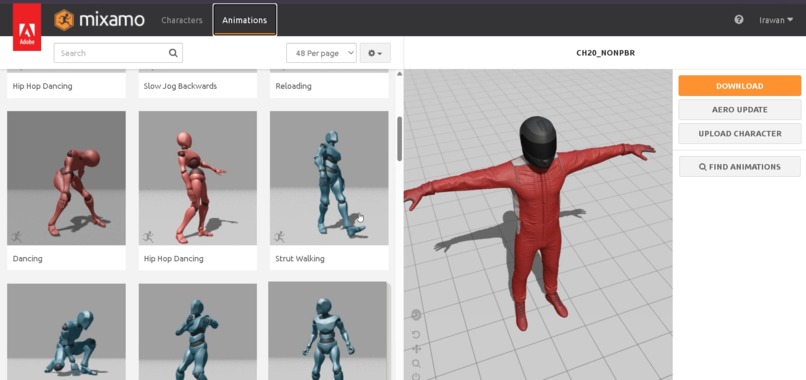806x380 pixels.
Task: Click the running-man icon on Dancing thumbnail
Action: click(17, 237)
